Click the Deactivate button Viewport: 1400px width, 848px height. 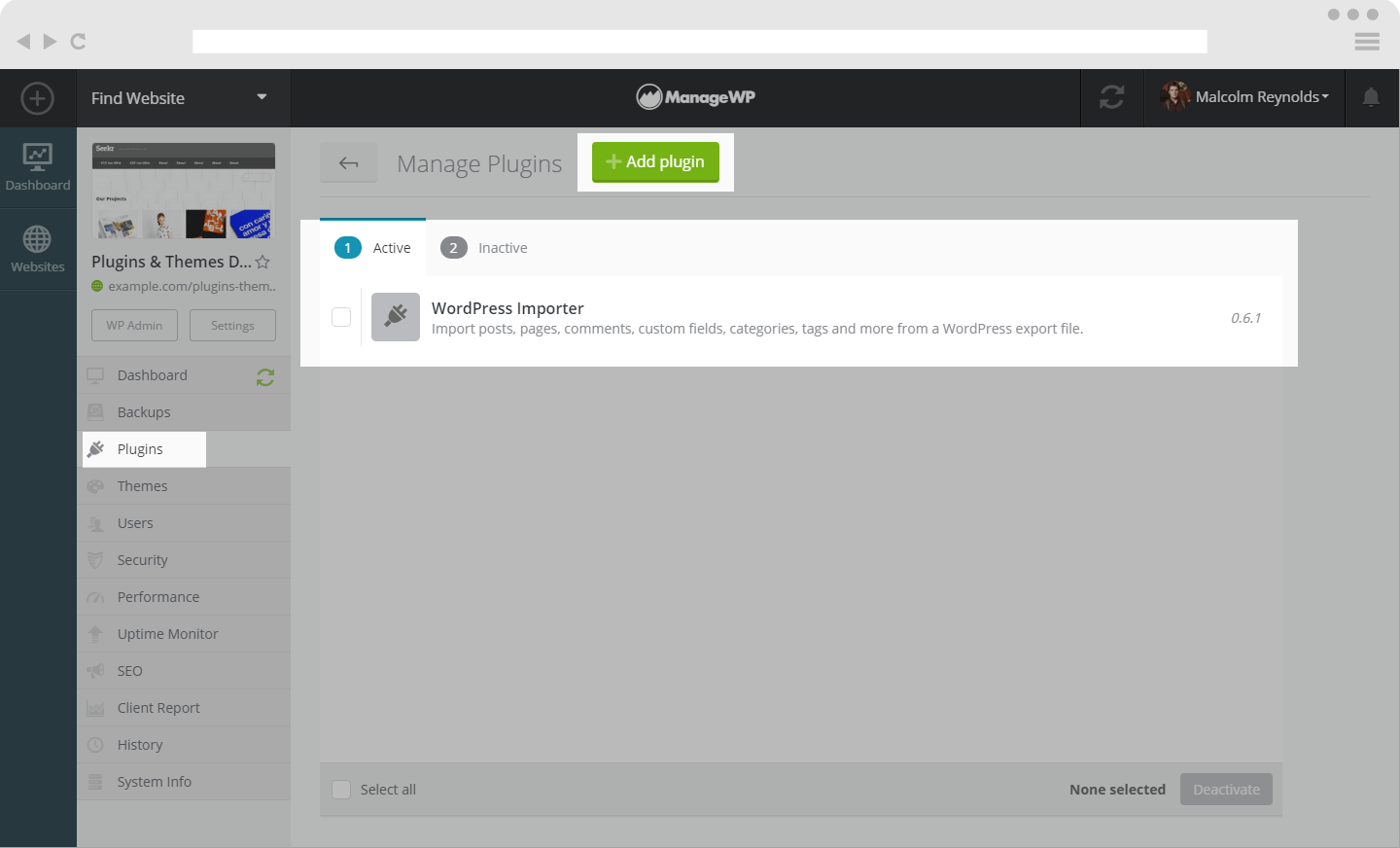[1226, 790]
